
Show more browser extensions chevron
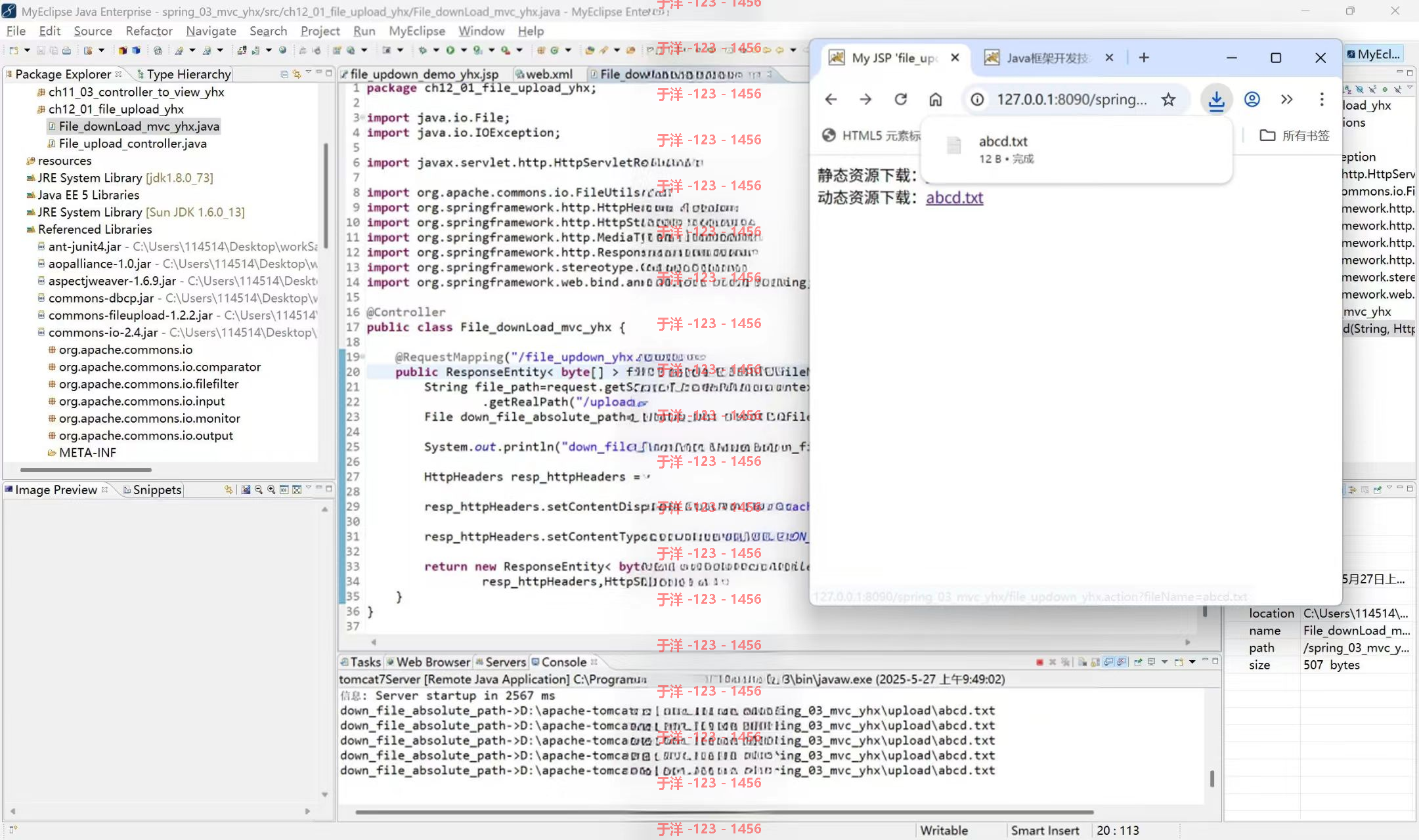[x=1287, y=99]
